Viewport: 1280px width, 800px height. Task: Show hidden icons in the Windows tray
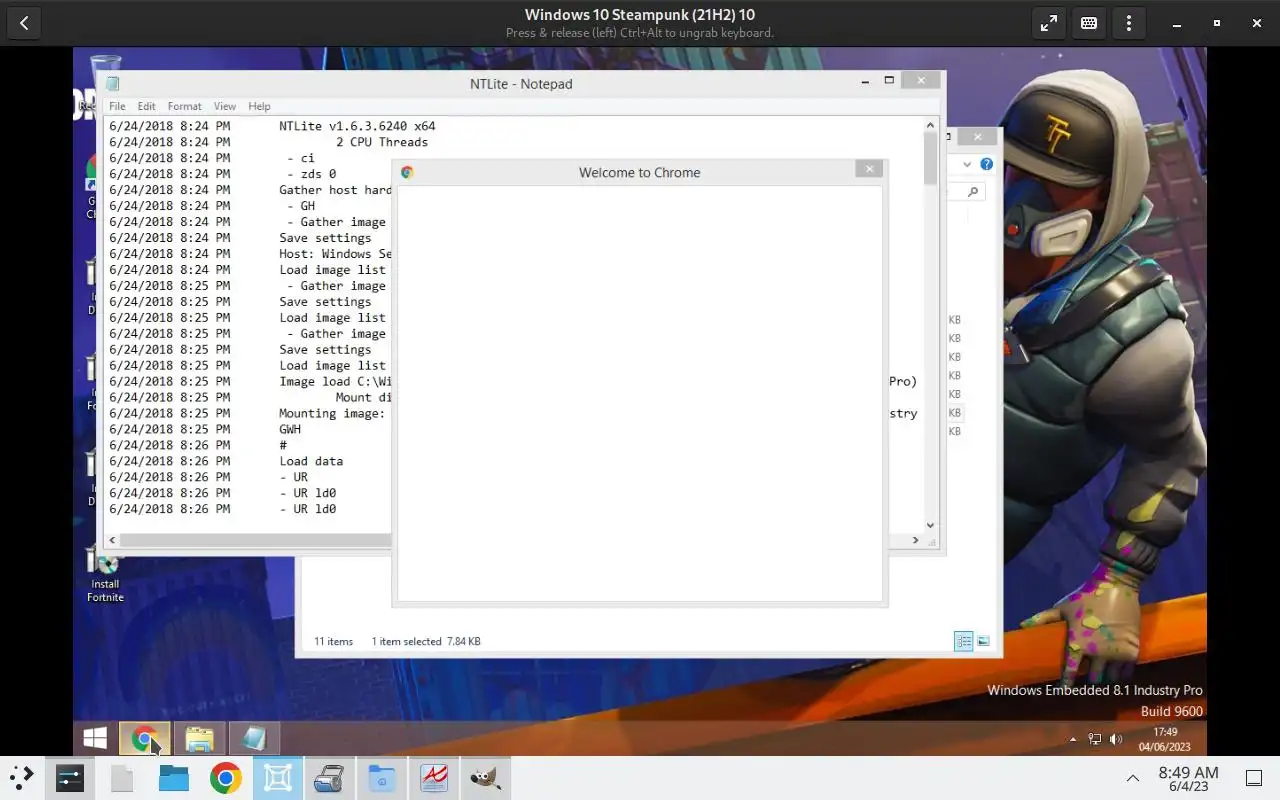1074,740
